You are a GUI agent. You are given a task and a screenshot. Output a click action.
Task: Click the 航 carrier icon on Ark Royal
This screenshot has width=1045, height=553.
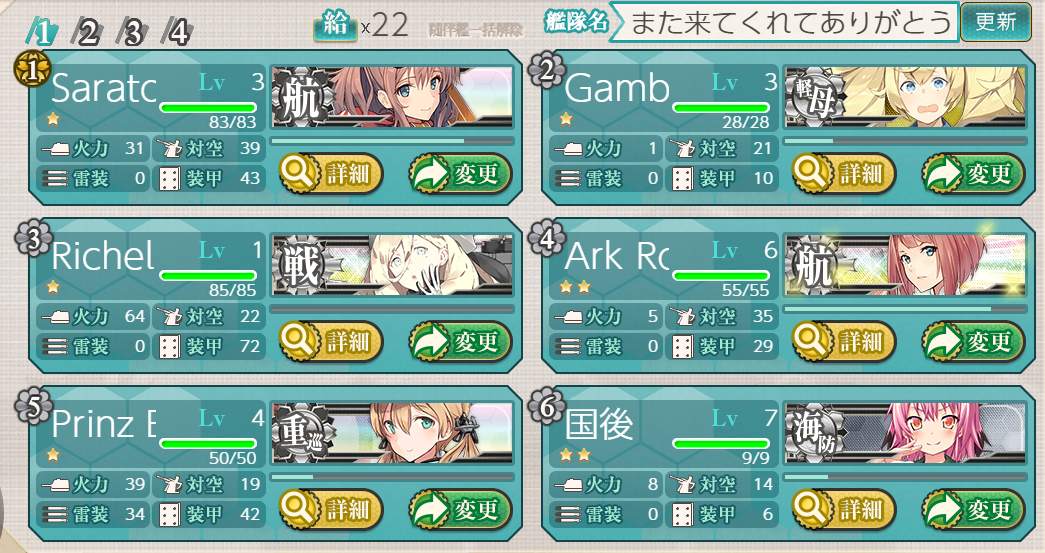click(x=813, y=265)
